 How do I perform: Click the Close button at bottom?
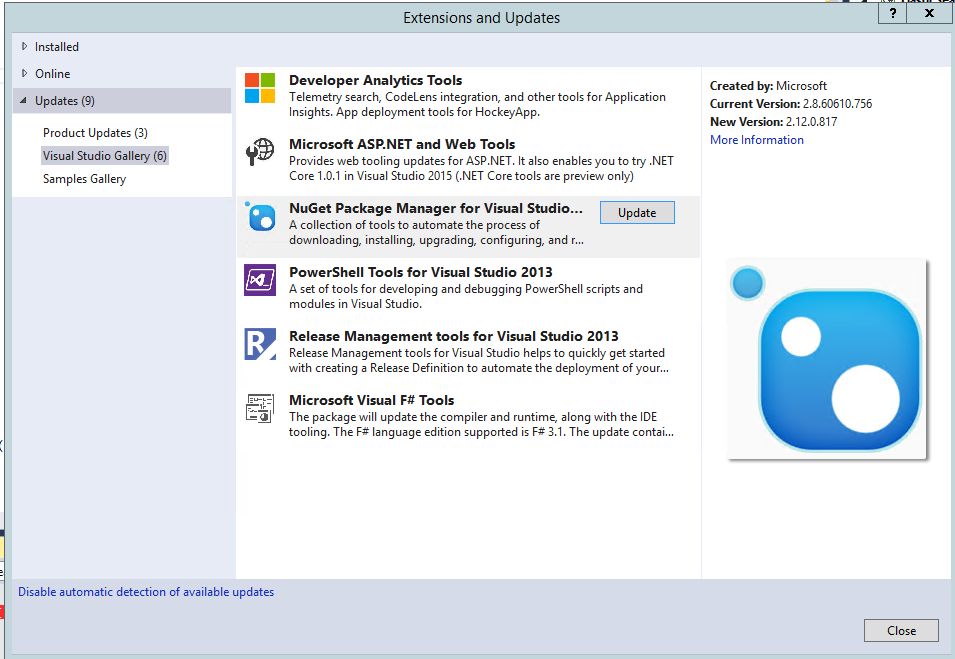(901, 630)
